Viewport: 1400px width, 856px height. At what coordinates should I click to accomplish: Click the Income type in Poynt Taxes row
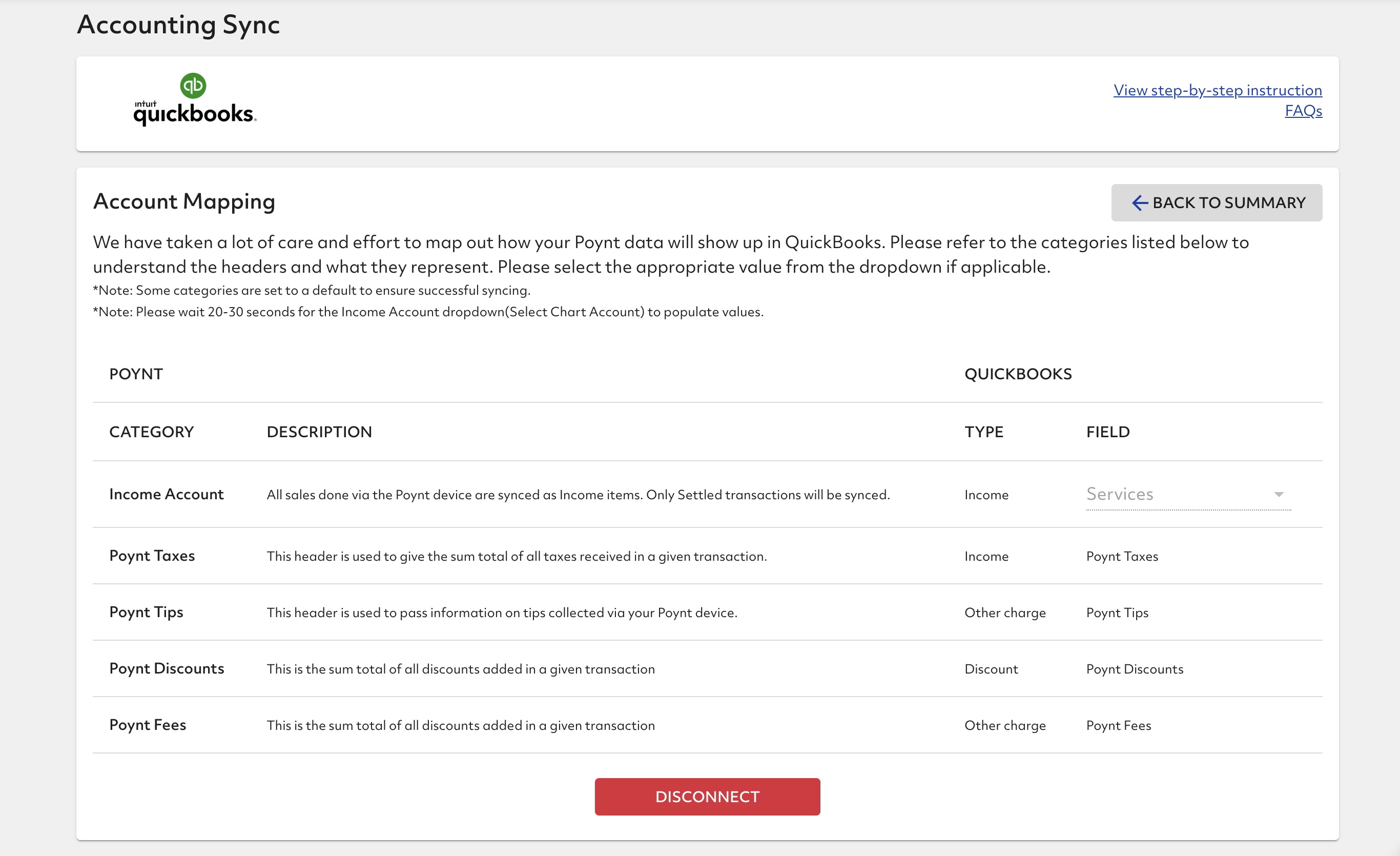click(x=986, y=557)
